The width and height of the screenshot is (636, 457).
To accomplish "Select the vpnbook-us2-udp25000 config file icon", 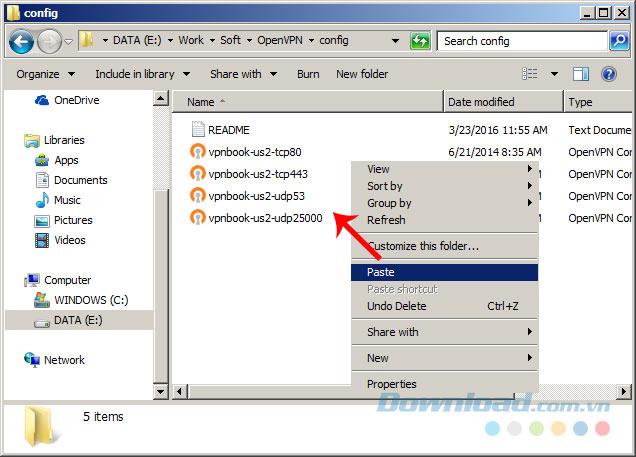I will (x=198, y=217).
